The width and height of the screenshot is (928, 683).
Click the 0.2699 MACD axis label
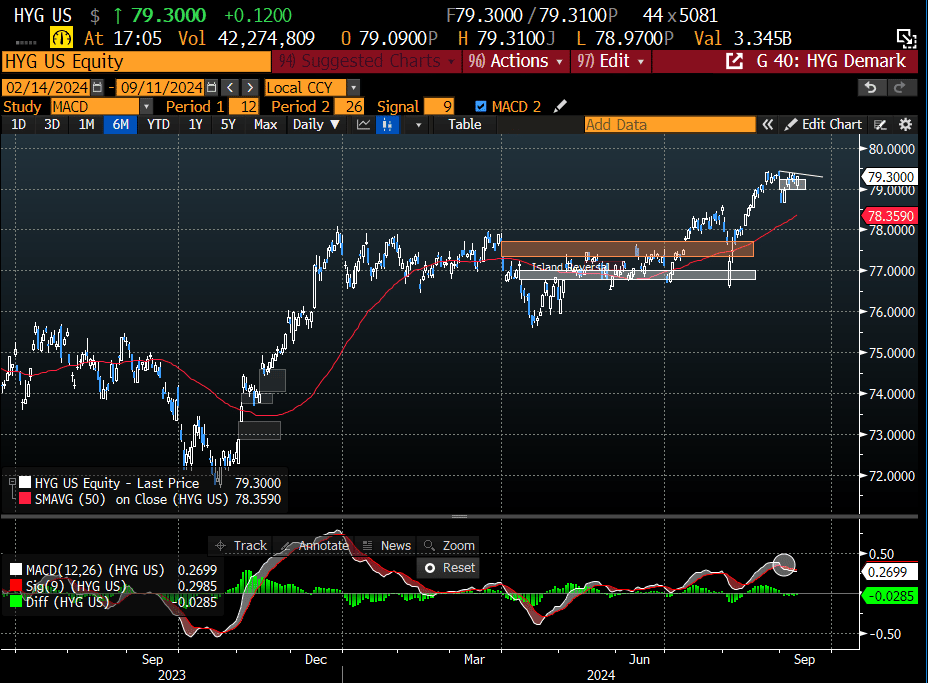pyautogui.click(x=890, y=572)
